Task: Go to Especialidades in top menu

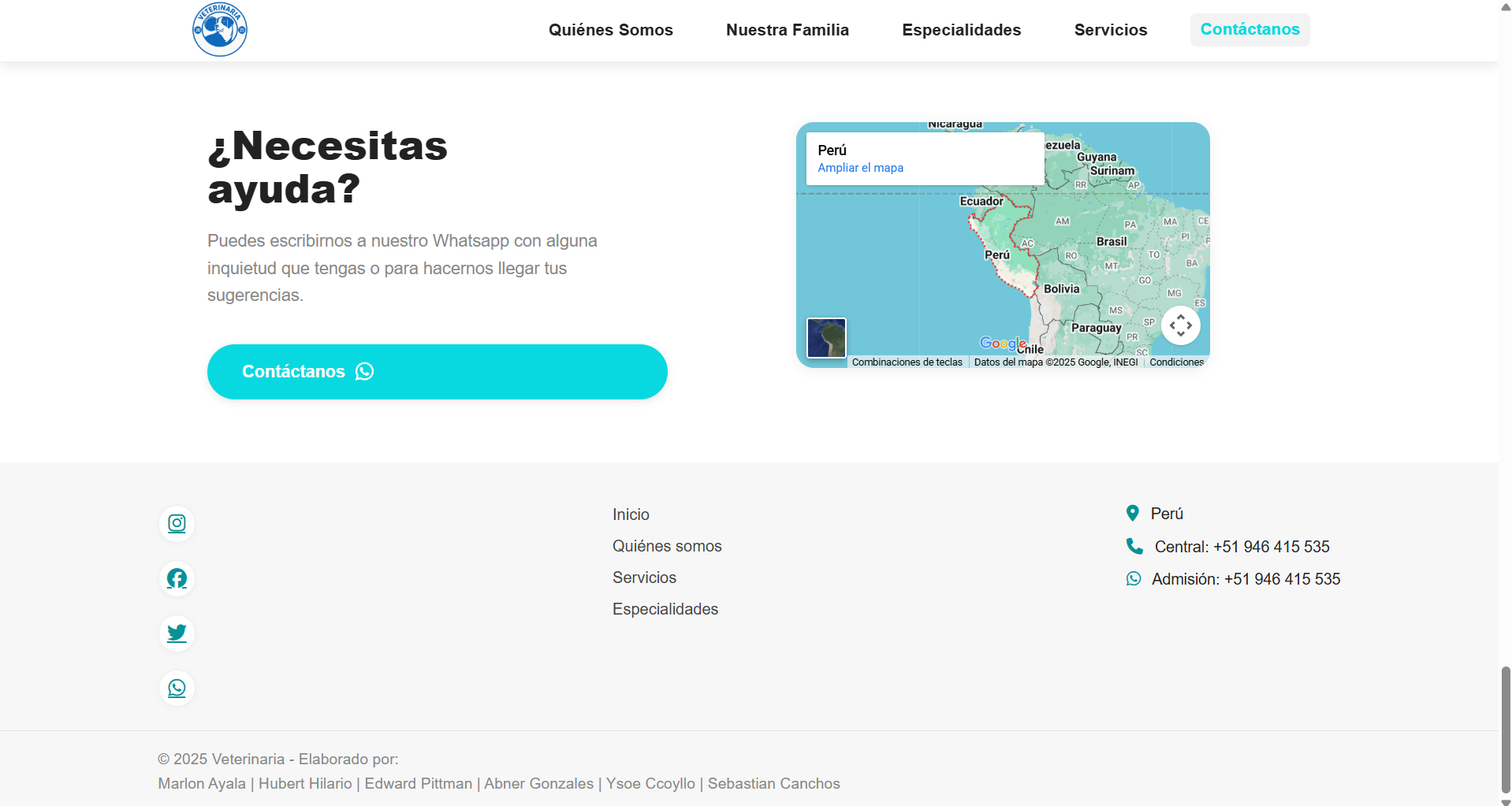Action: 962,30
